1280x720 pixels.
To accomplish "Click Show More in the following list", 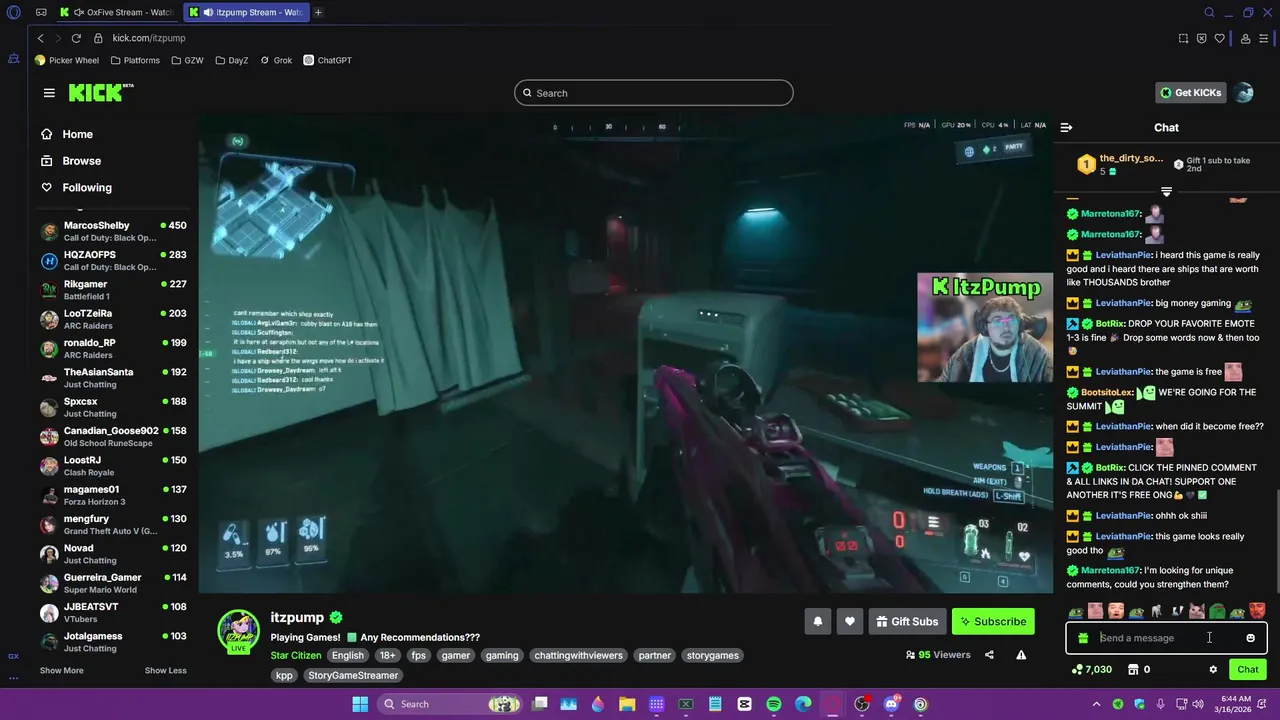I will point(62,670).
